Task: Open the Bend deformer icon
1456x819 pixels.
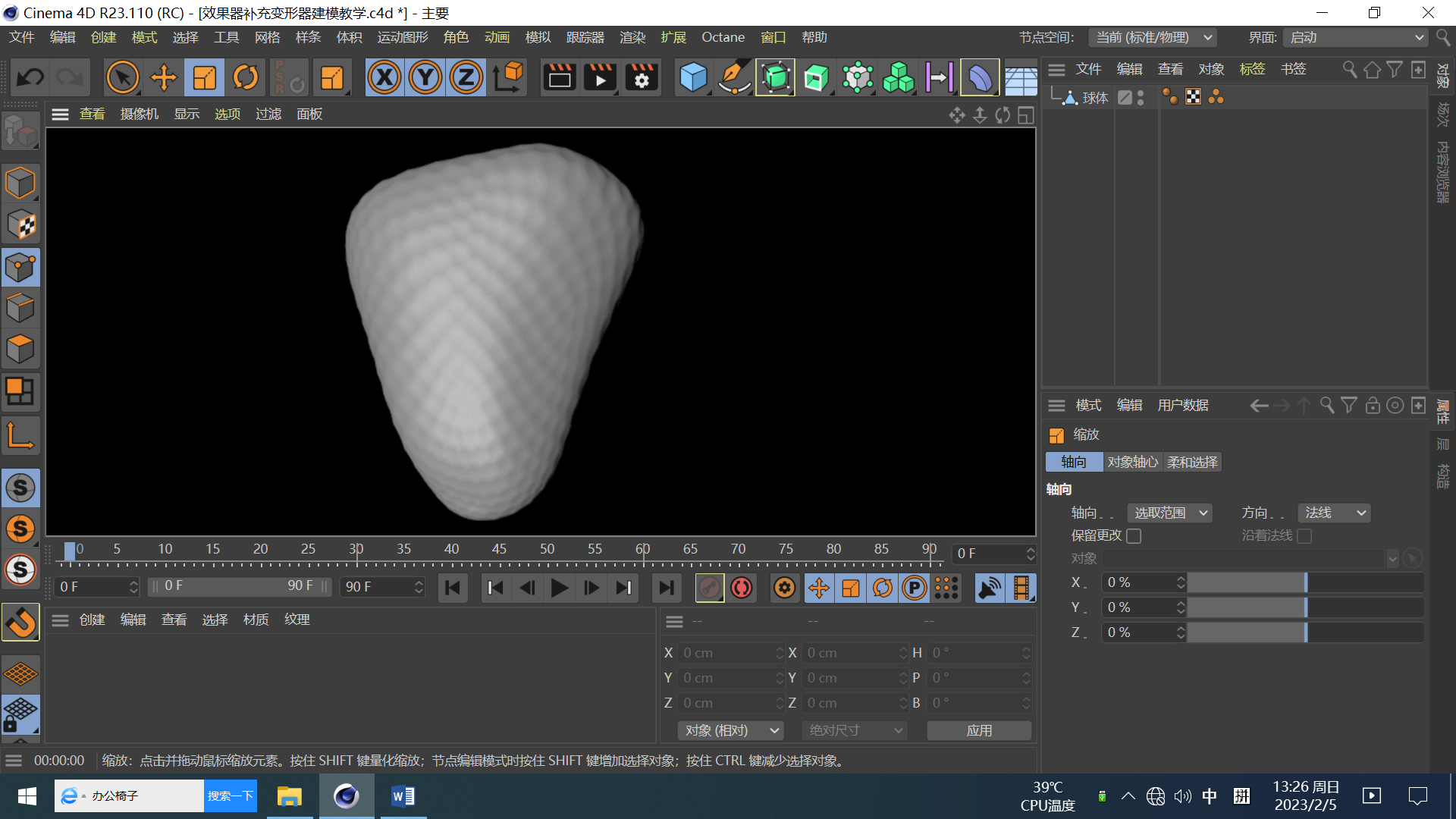Action: pyautogui.click(x=980, y=77)
